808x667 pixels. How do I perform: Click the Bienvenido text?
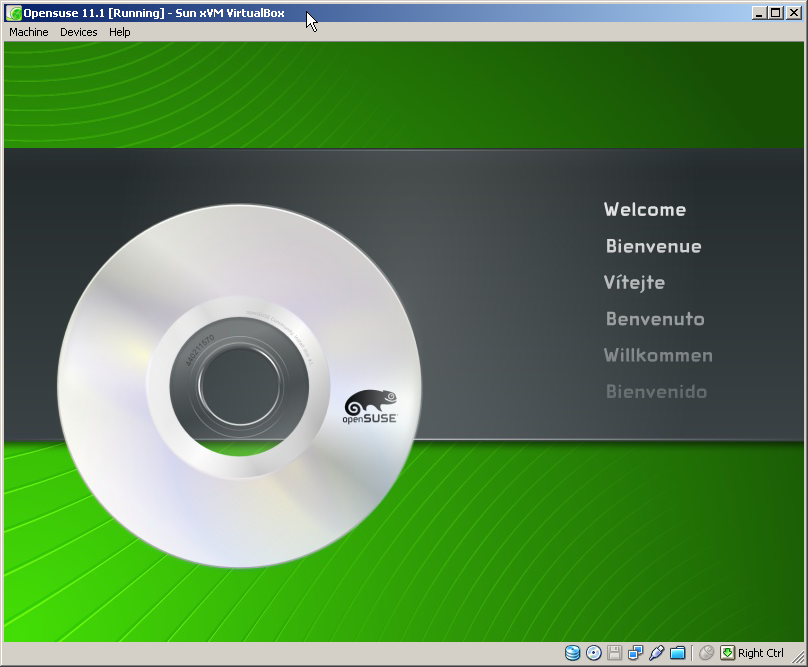[x=656, y=392]
